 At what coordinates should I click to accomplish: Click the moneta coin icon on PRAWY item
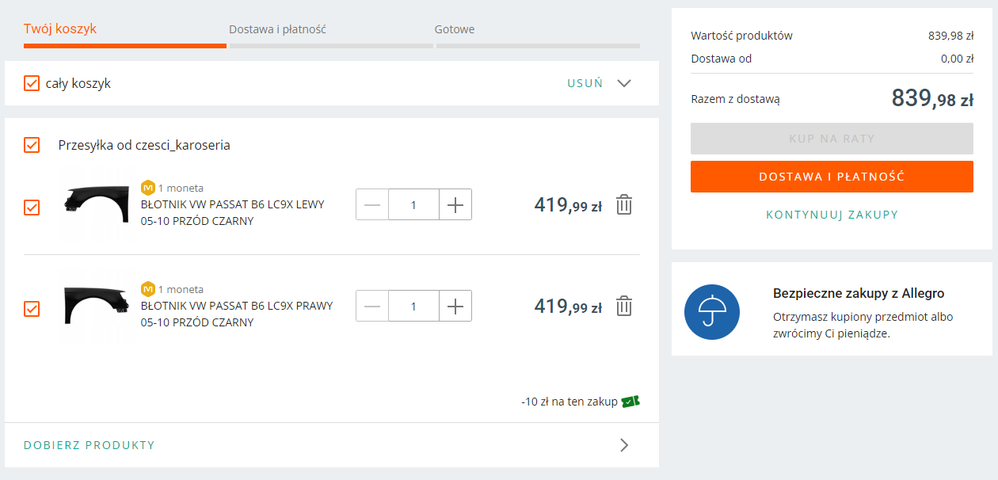[148, 289]
